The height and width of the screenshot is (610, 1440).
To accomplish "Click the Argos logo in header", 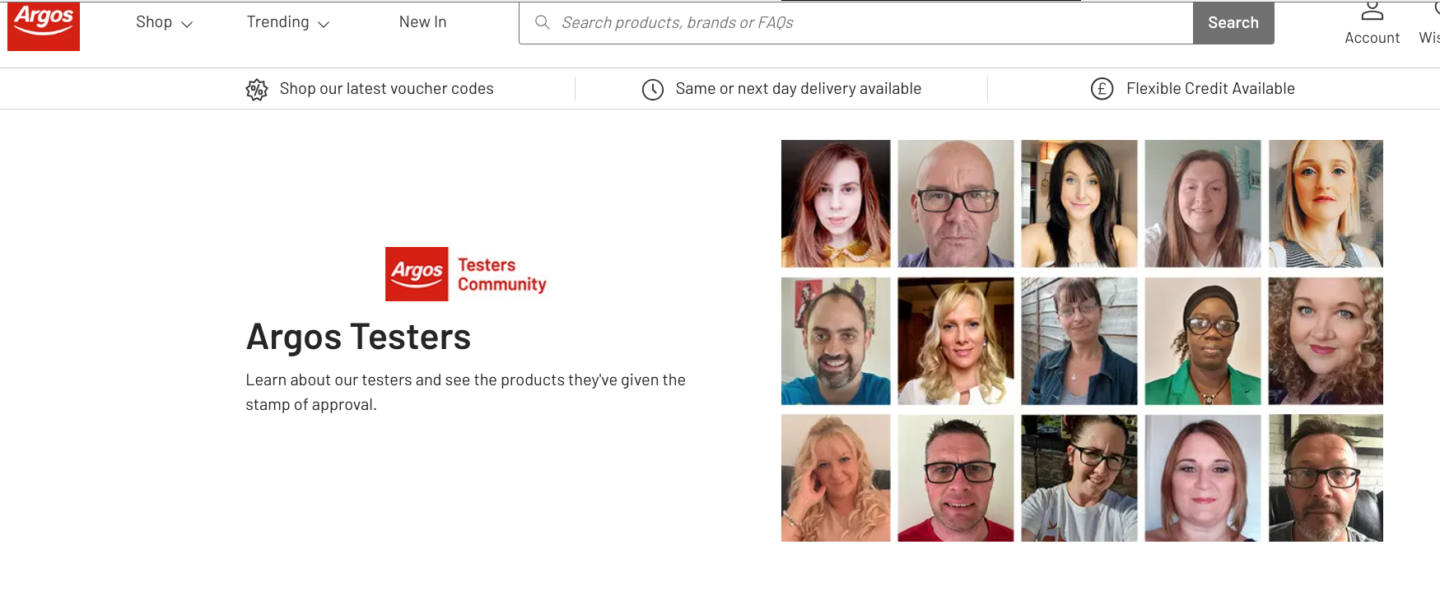I will click(43, 26).
